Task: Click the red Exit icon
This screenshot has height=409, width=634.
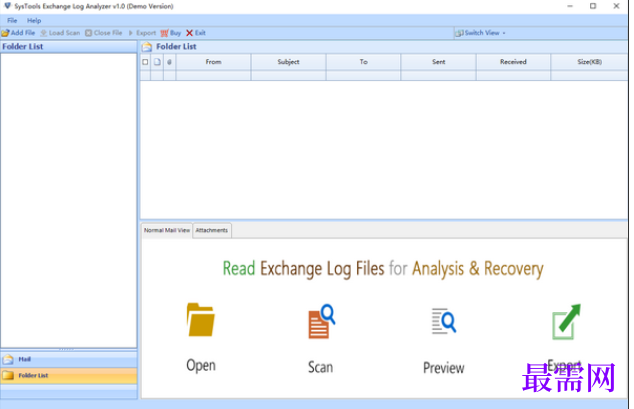Action: [189, 33]
